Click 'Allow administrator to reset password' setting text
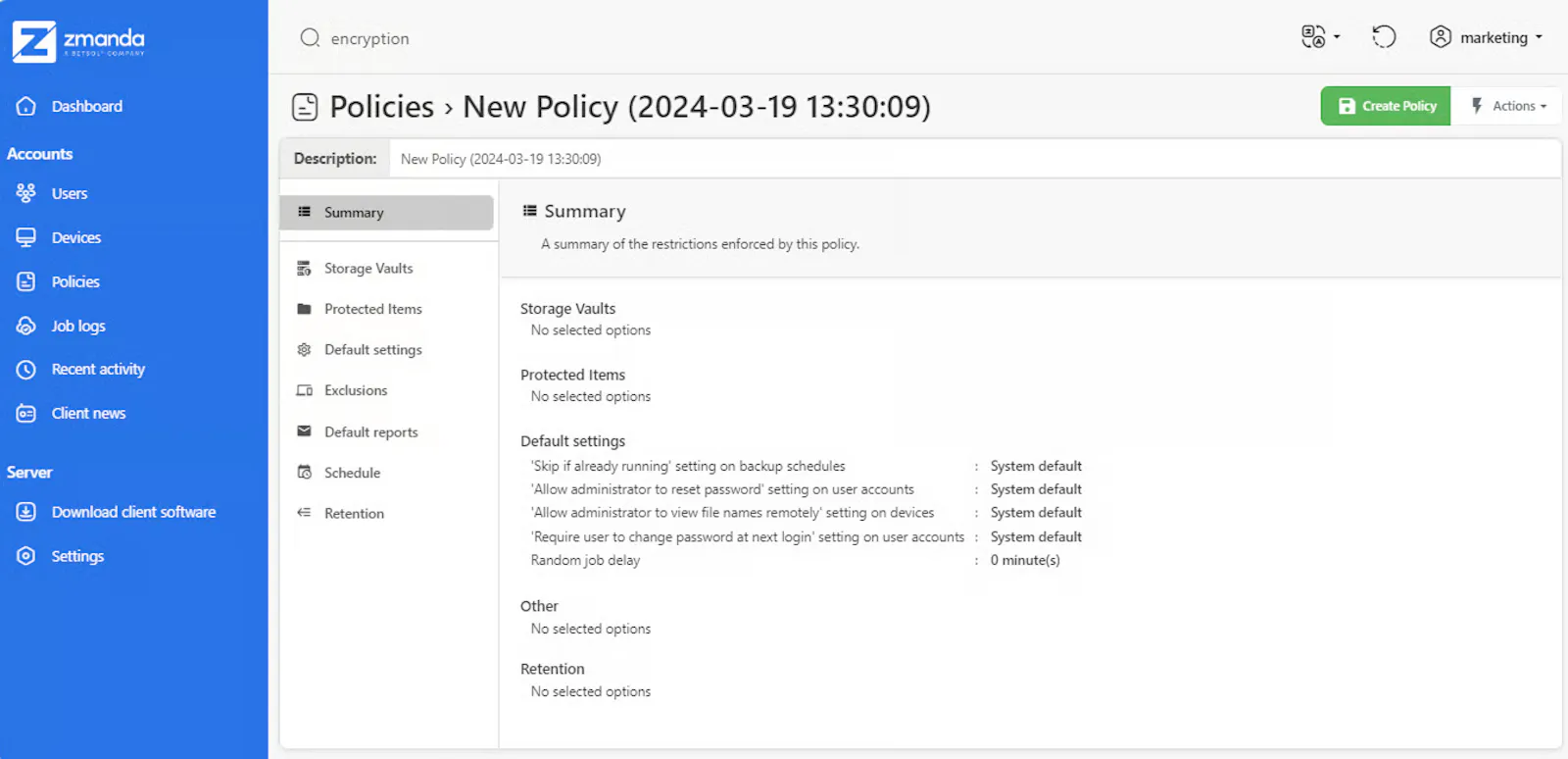This screenshot has width=1568, height=759. [x=722, y=489]
